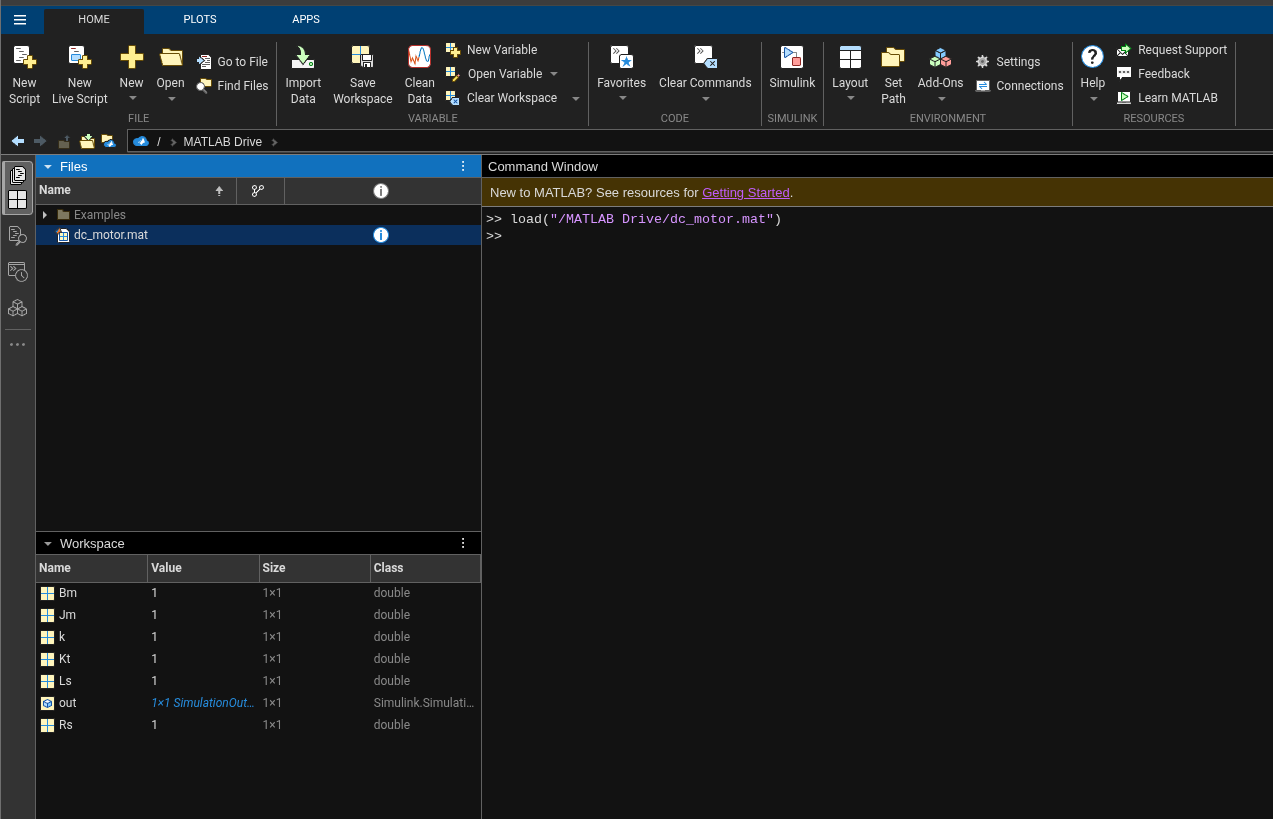
Task: Open the Workspace panel actions menu
Action: pyautogui.click(x=463, y=544)
